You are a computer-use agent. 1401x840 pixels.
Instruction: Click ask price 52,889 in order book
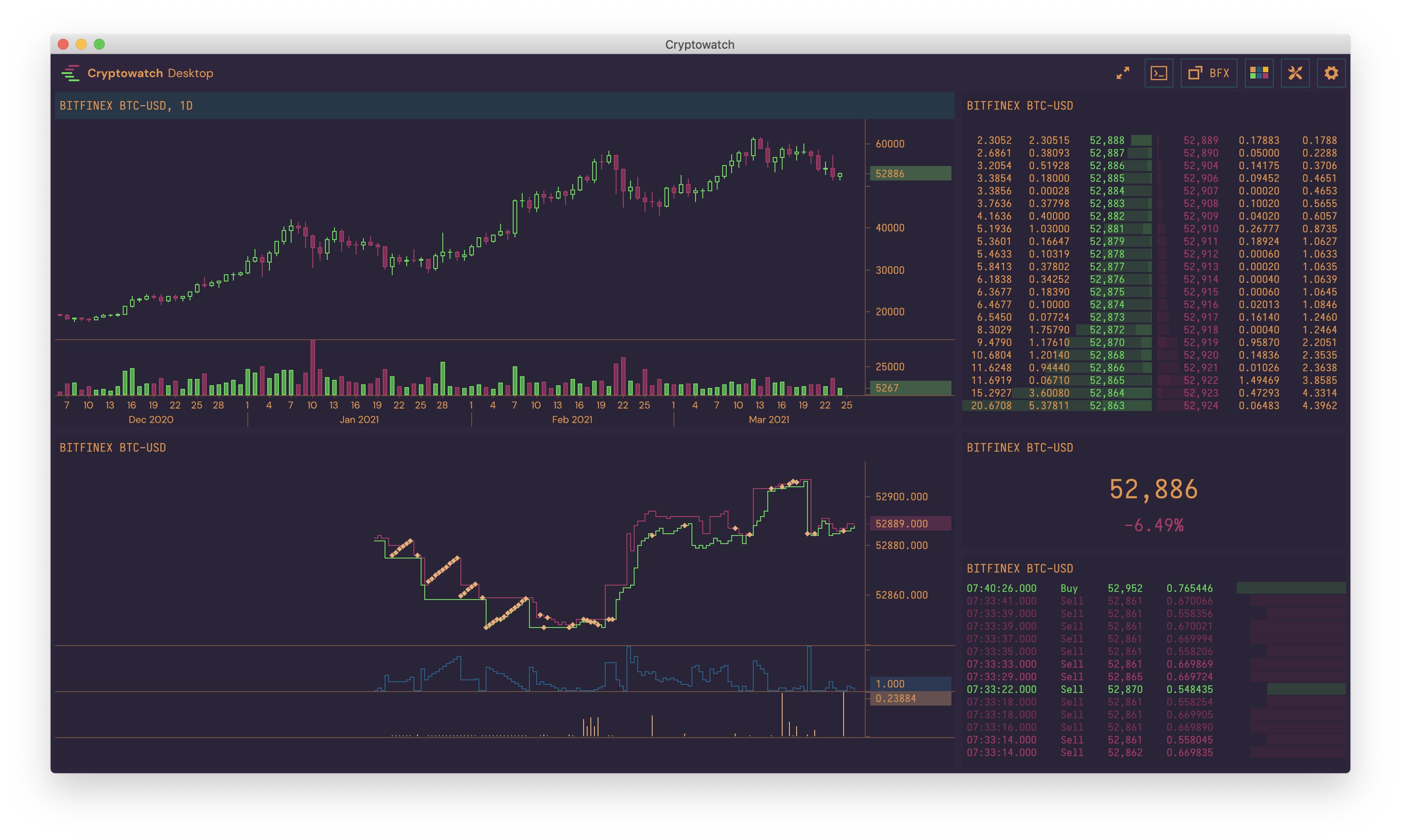tap(1201, 140)
